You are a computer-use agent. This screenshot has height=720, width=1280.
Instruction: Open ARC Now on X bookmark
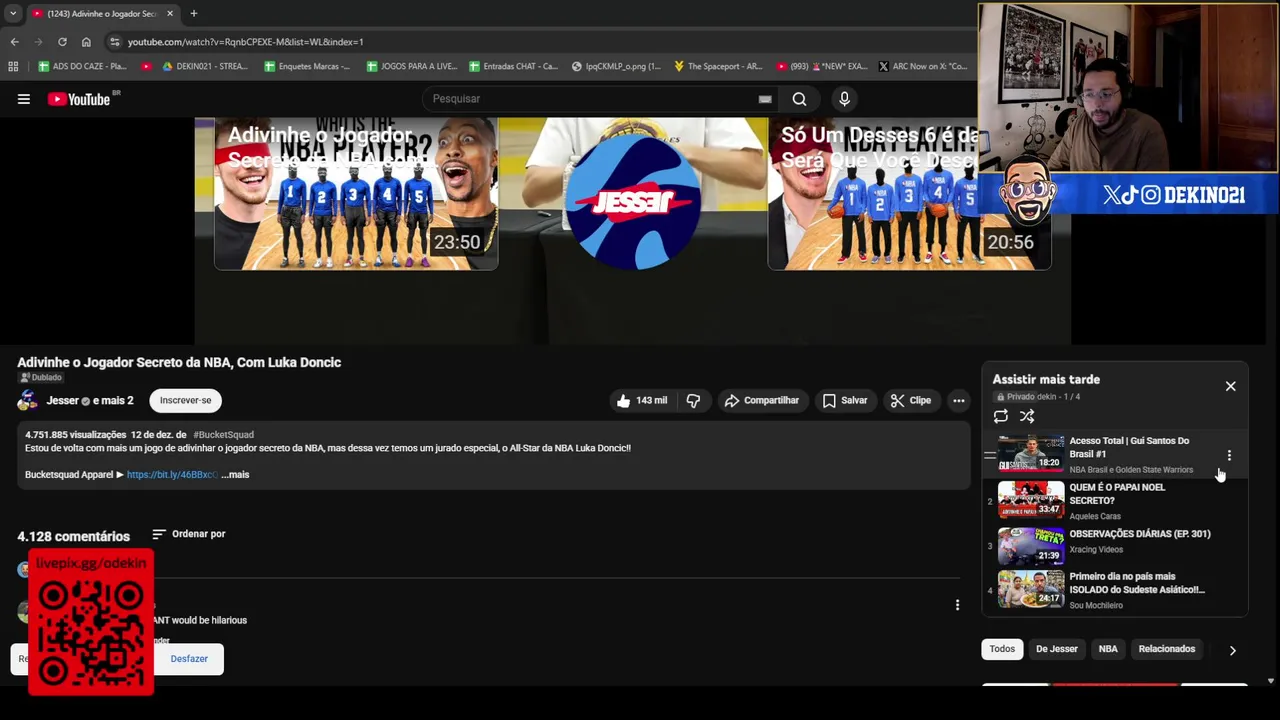(x=923, y=67)
